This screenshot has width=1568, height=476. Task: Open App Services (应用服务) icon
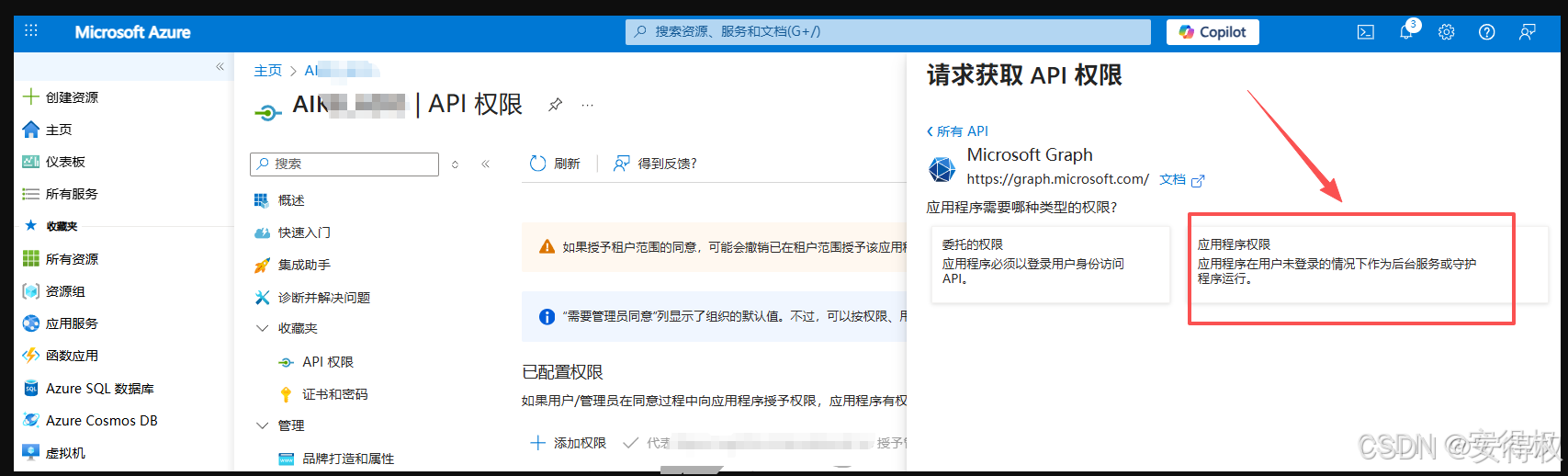click(x=31, y=323)
